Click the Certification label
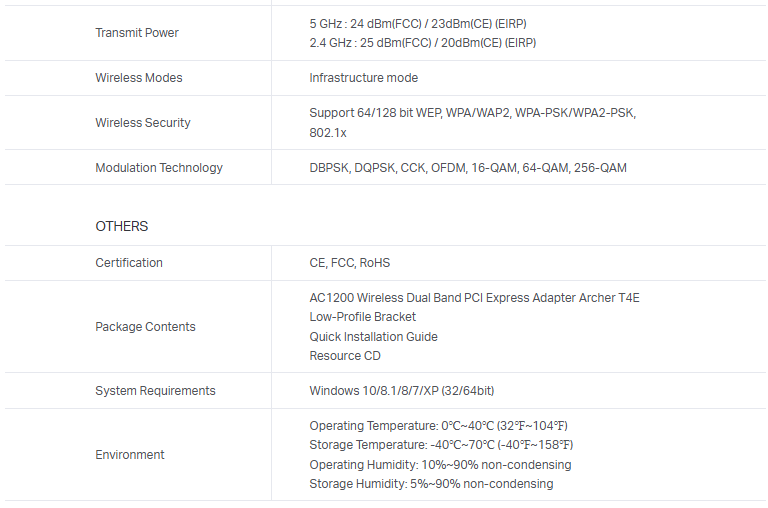 click(129, 263)
